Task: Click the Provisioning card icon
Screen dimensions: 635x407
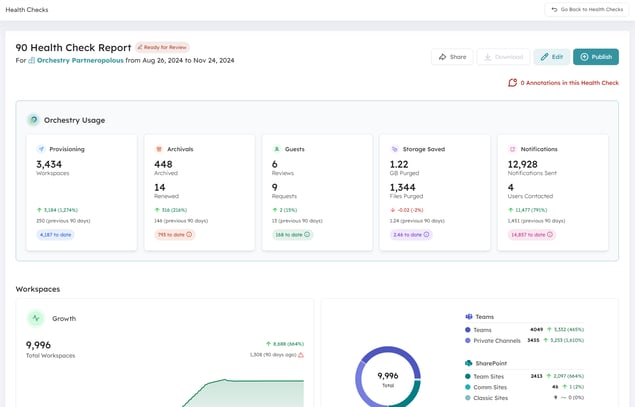Action: click(x=42, y=149)
